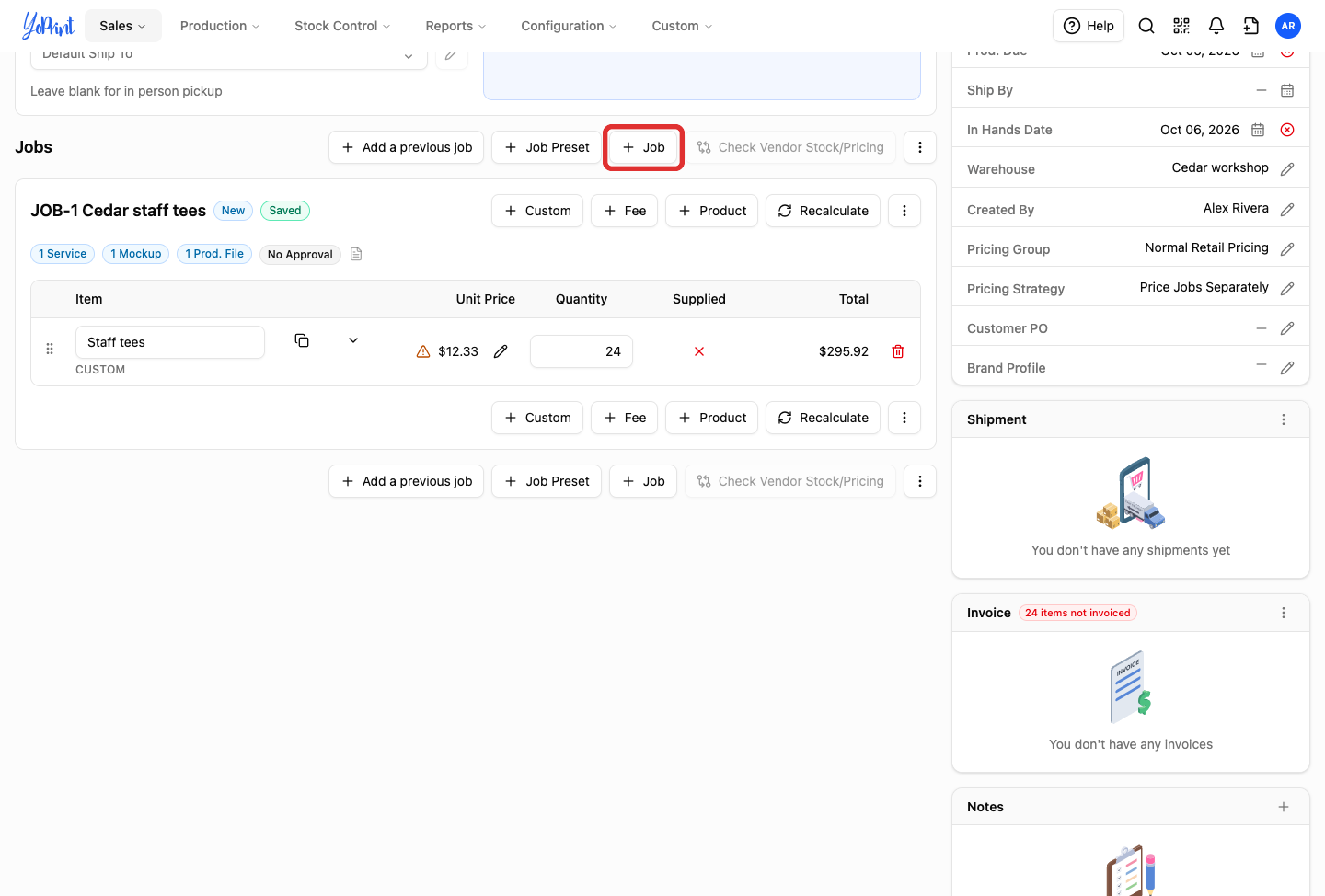Edit the Customer PO field
The height and width of the screenshot is (896, 1325).
tap(1287, 328)
